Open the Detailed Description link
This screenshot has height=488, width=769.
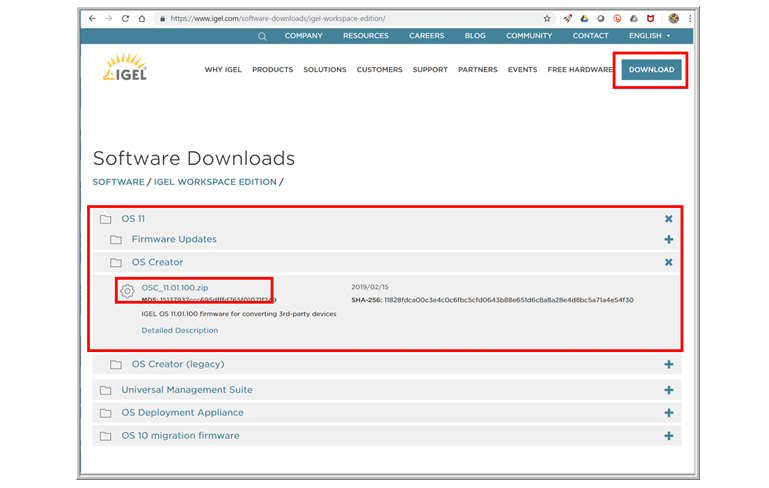[x=180, y=331]
